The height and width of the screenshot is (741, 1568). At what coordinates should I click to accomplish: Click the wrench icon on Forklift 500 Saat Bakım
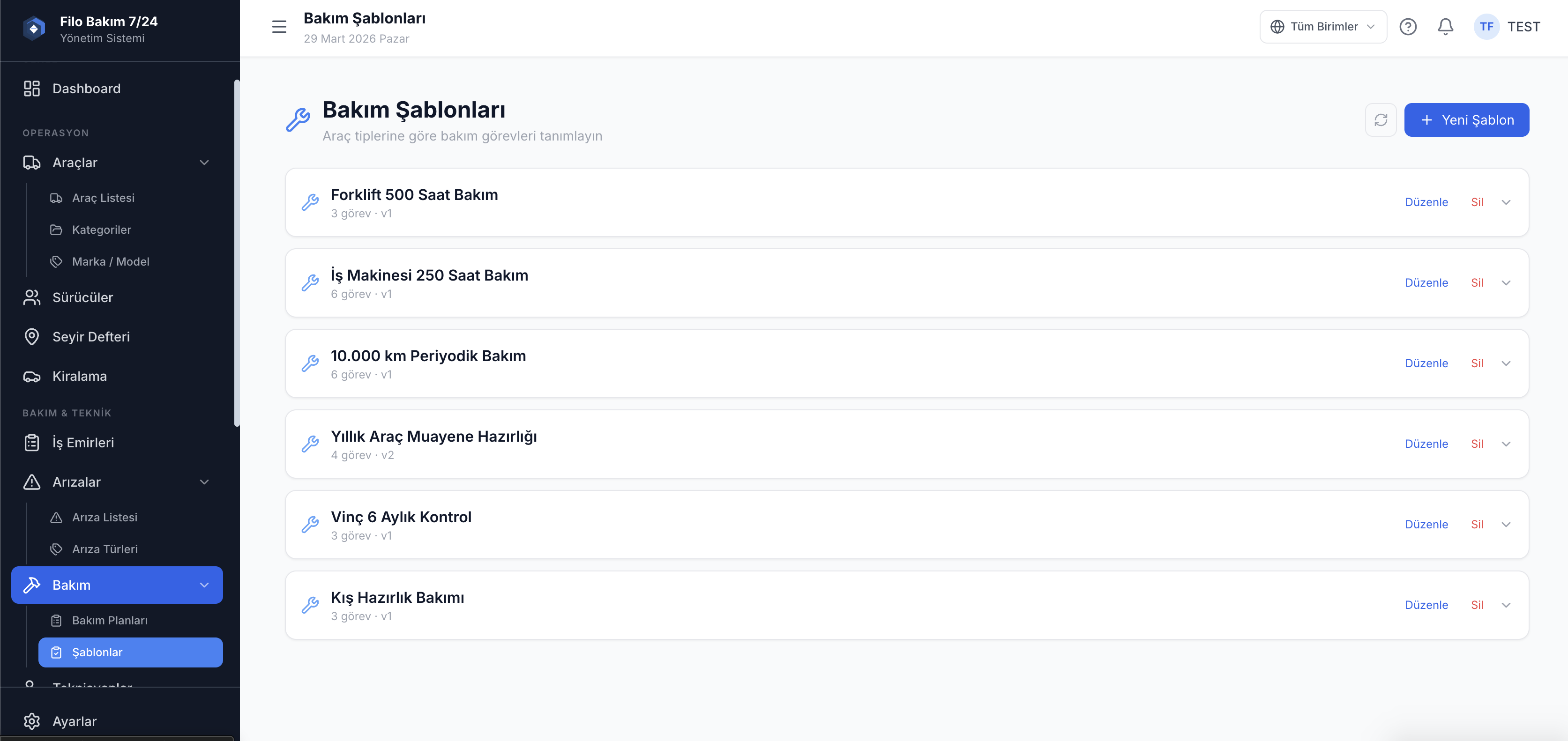310,202
